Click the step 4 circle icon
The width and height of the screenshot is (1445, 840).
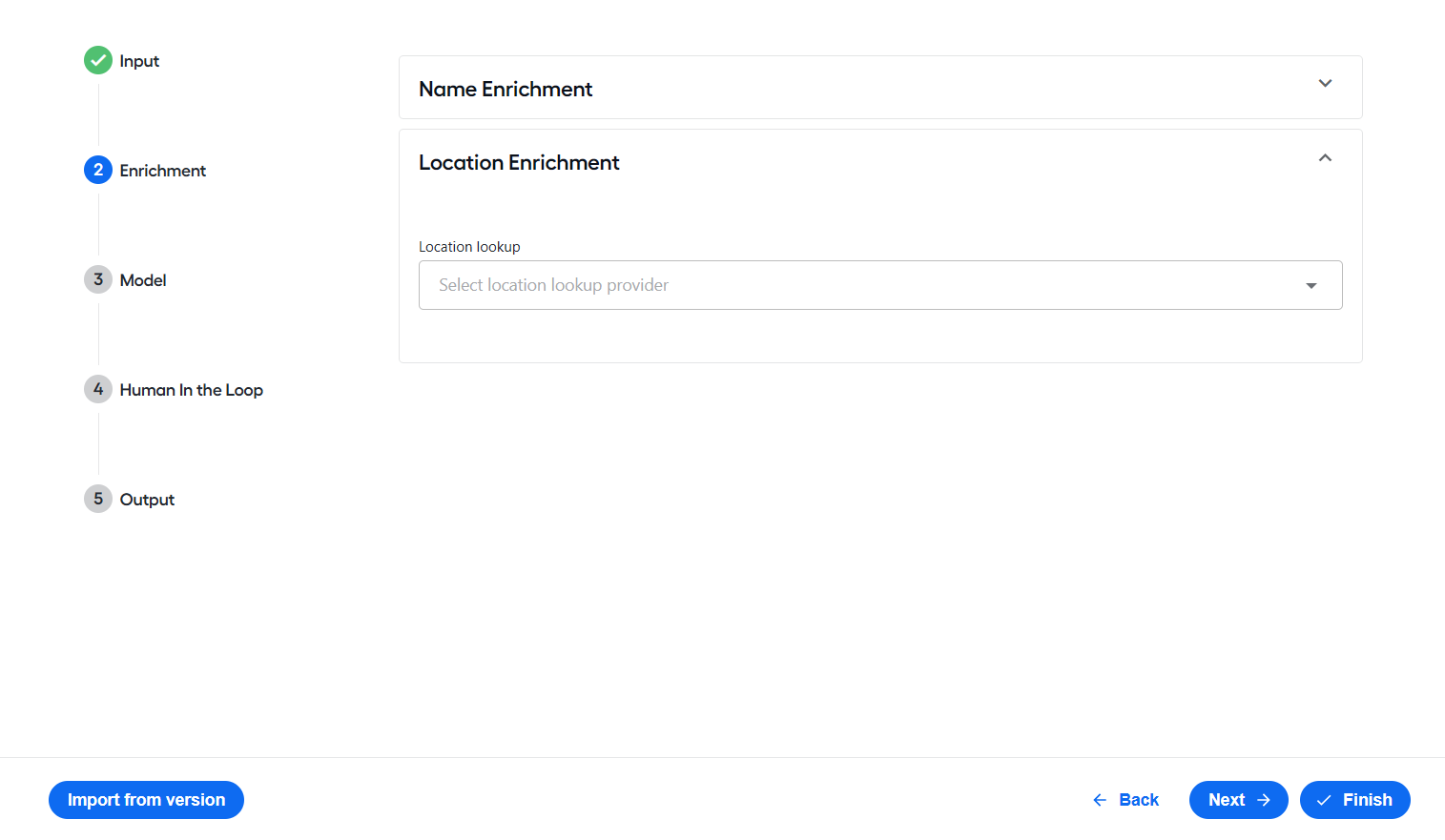[x=98, y=389]
